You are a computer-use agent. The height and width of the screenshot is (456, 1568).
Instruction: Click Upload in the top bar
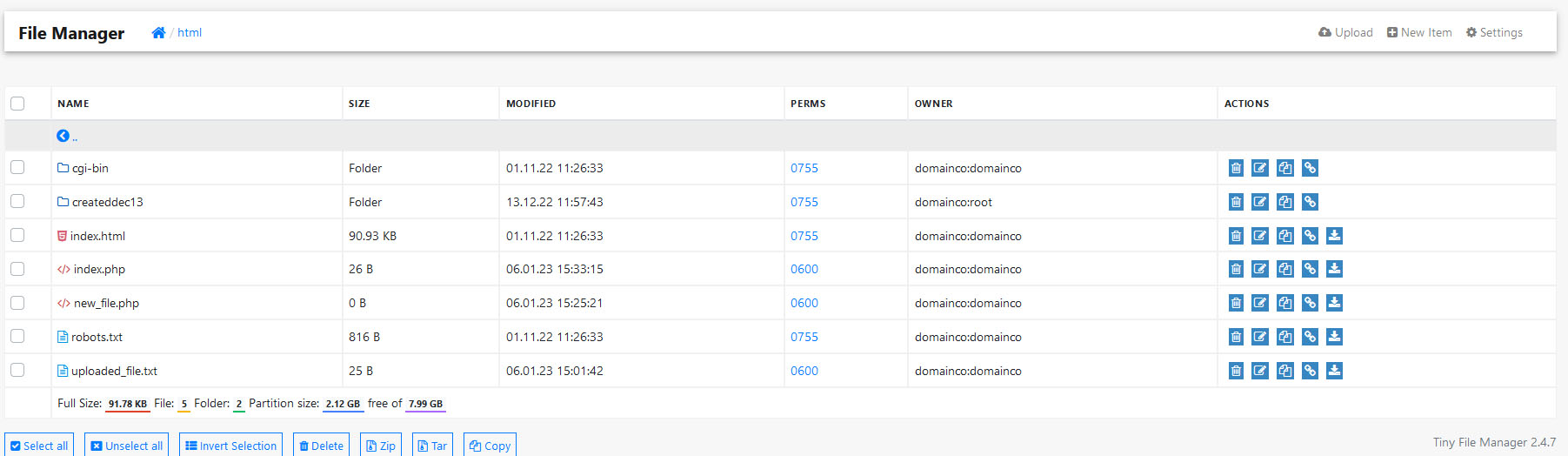click(1345, 32)
